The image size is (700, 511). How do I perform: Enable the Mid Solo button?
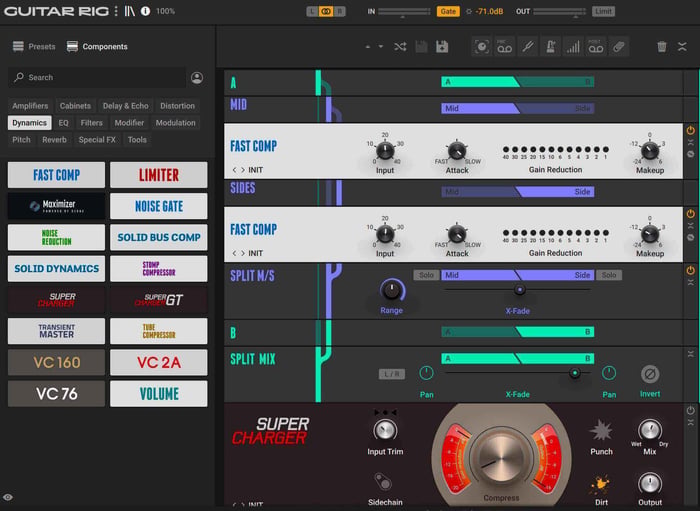(x=426, y=275)
